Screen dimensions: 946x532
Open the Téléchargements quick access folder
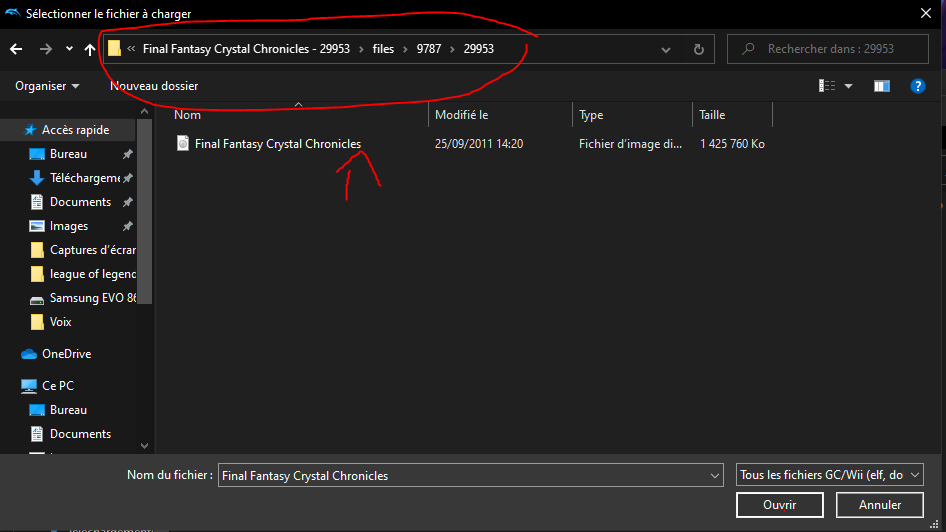(84, 178)
